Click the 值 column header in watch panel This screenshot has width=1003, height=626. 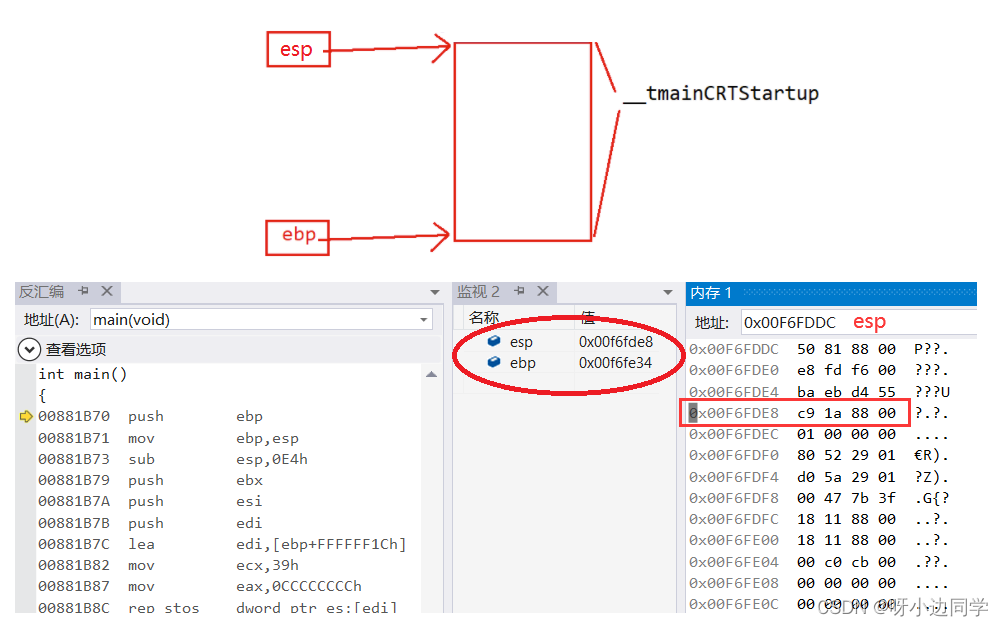coord(588,317)
